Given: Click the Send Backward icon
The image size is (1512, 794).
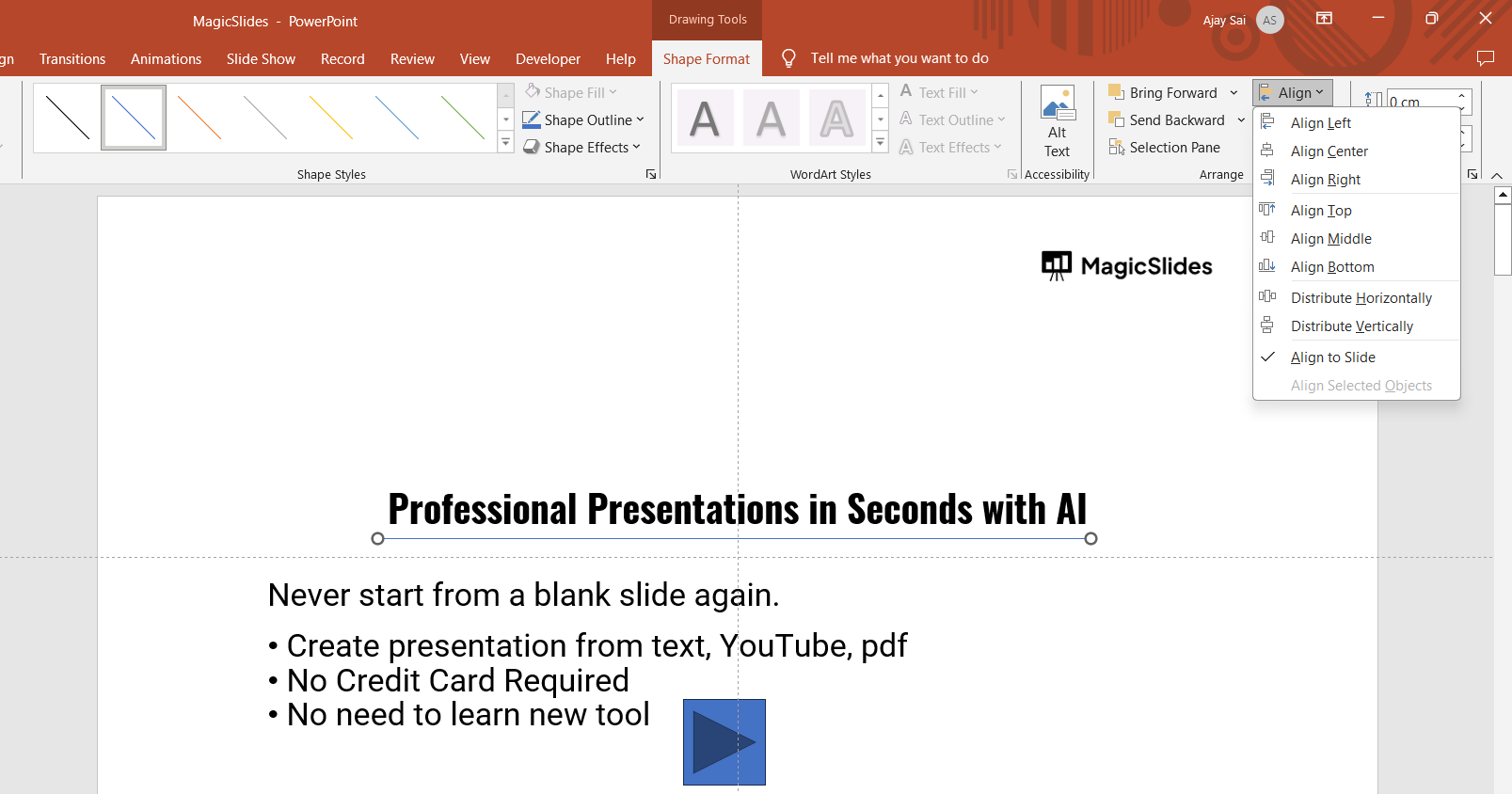Looking at the screenshot, I should [x=1117, y=119].
